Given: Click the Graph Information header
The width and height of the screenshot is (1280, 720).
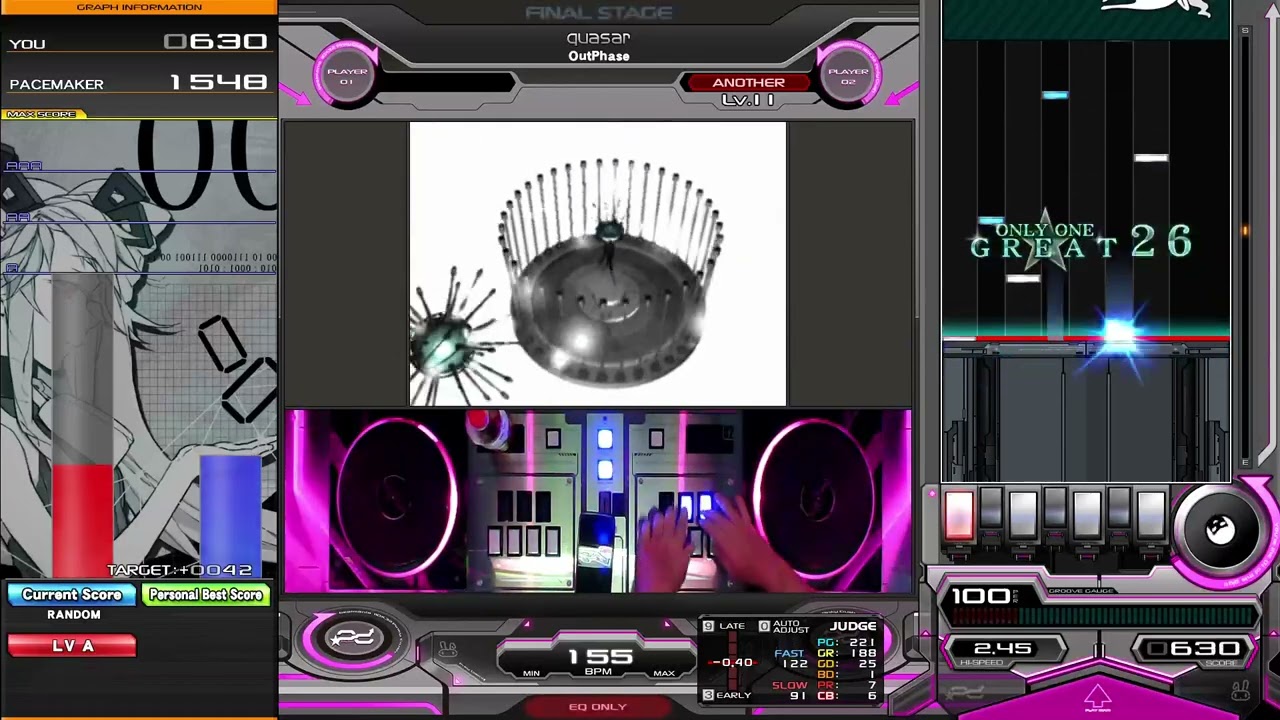Looking at the screenshot, I should click(139, 7).
